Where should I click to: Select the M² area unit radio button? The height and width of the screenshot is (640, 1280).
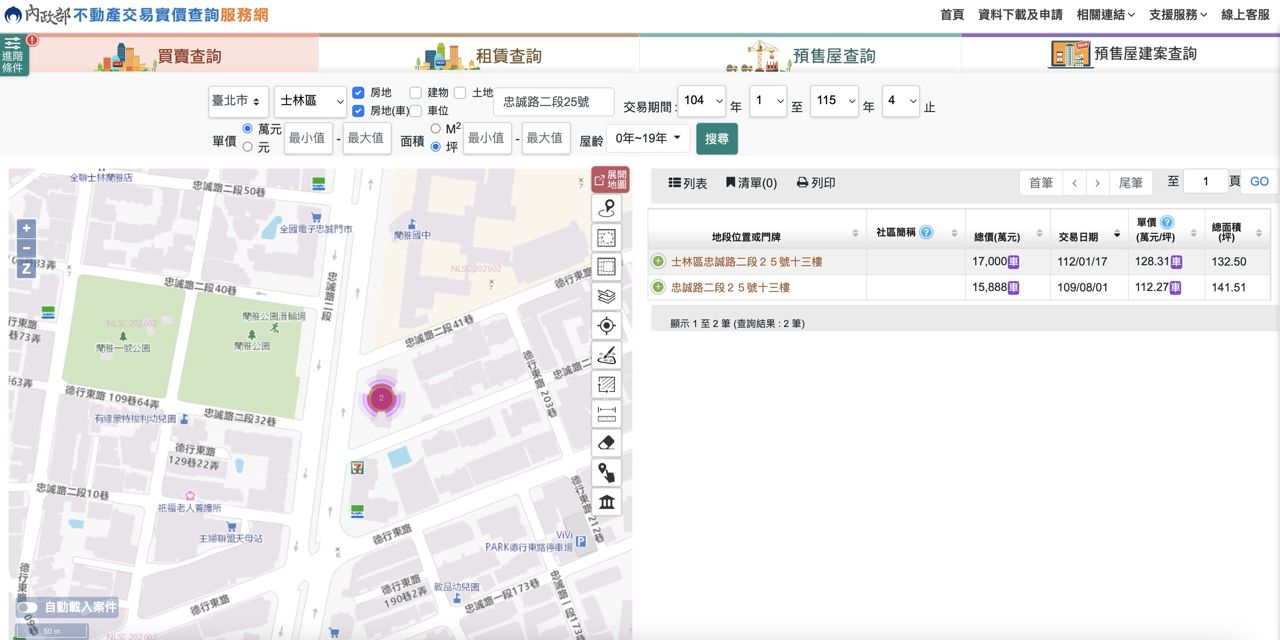click(x=435, y=129)
